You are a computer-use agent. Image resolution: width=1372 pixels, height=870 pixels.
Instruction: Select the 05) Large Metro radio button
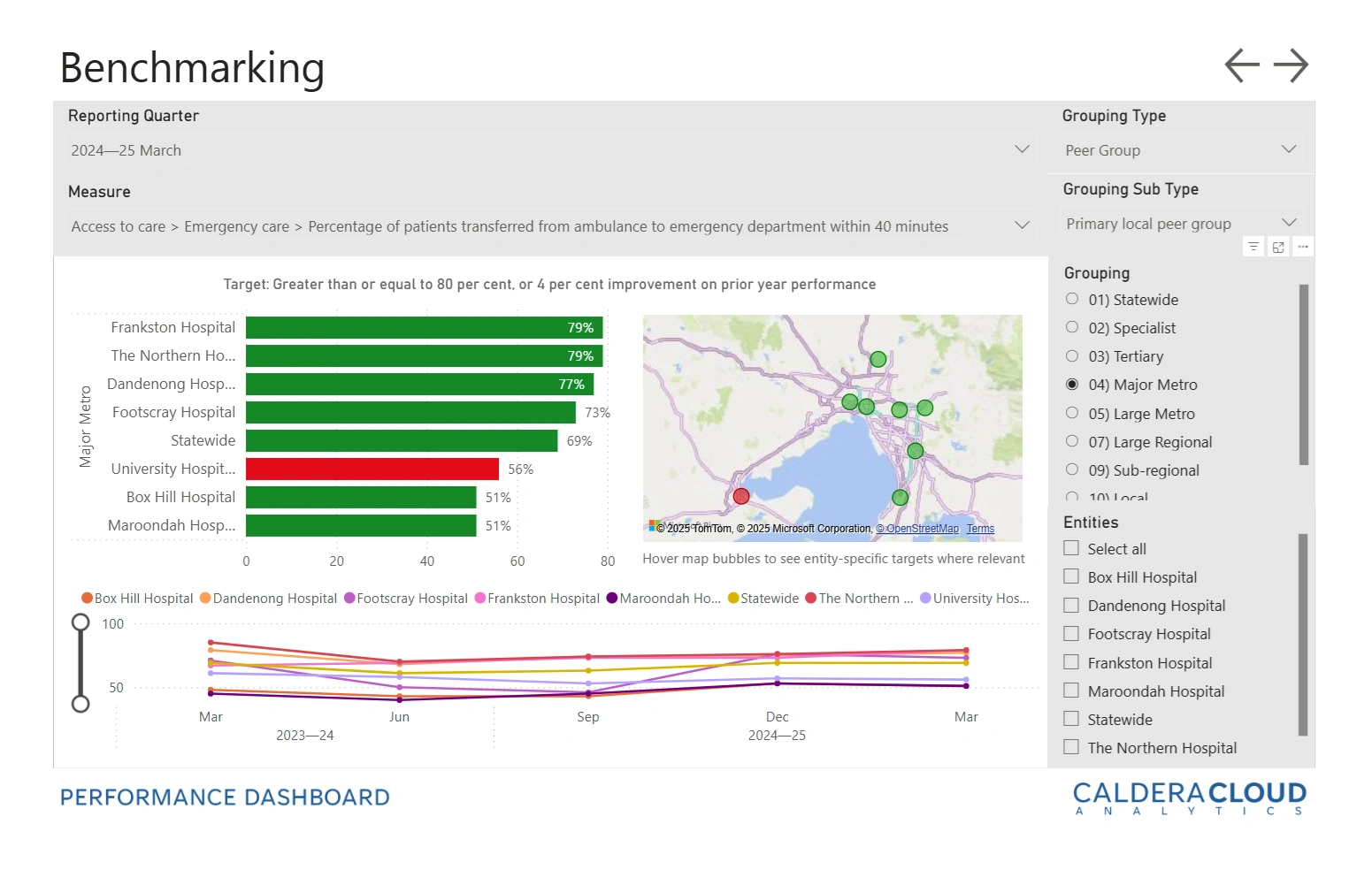(x=1072, y=413)
